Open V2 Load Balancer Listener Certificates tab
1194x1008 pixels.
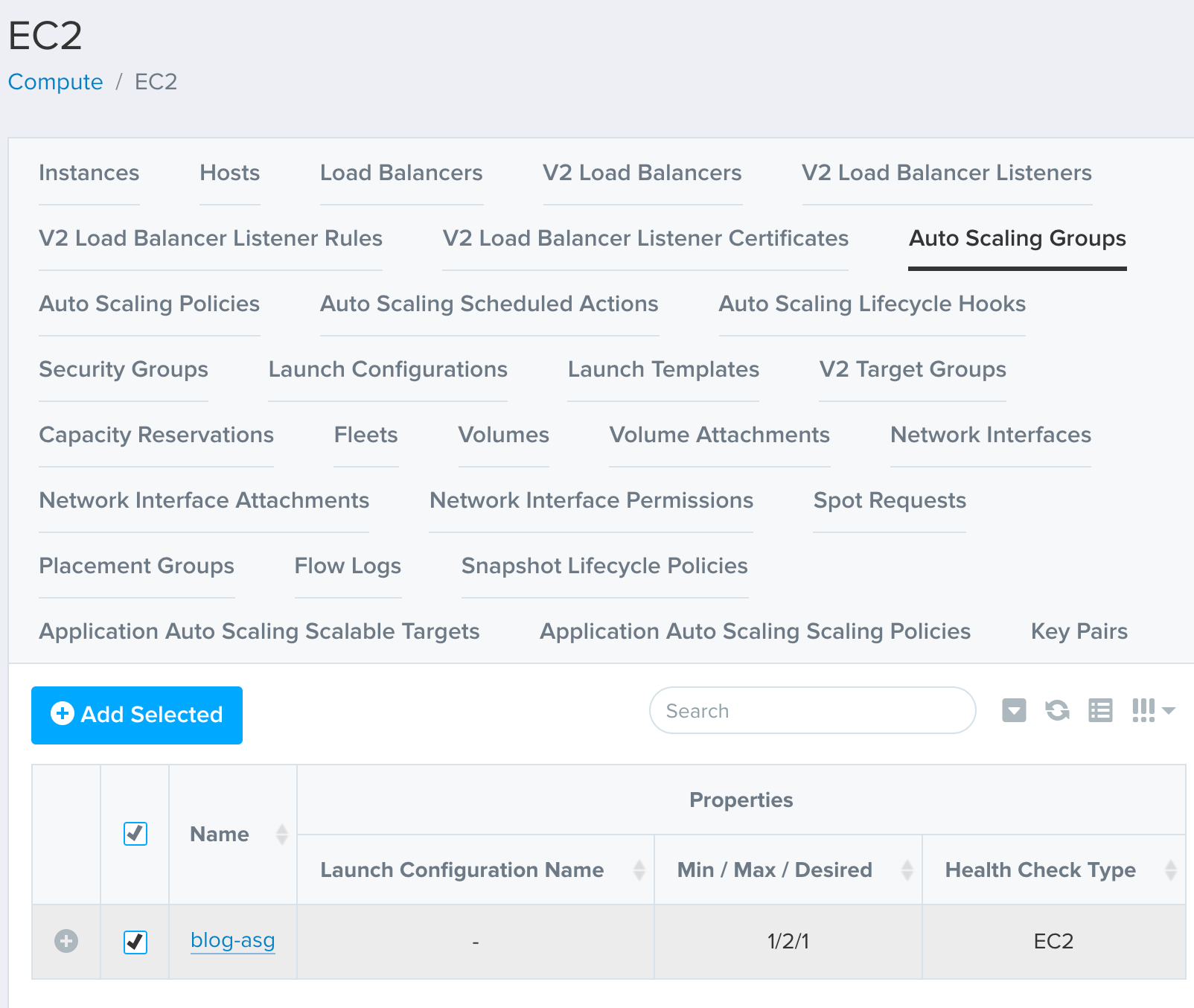point(645,238)
